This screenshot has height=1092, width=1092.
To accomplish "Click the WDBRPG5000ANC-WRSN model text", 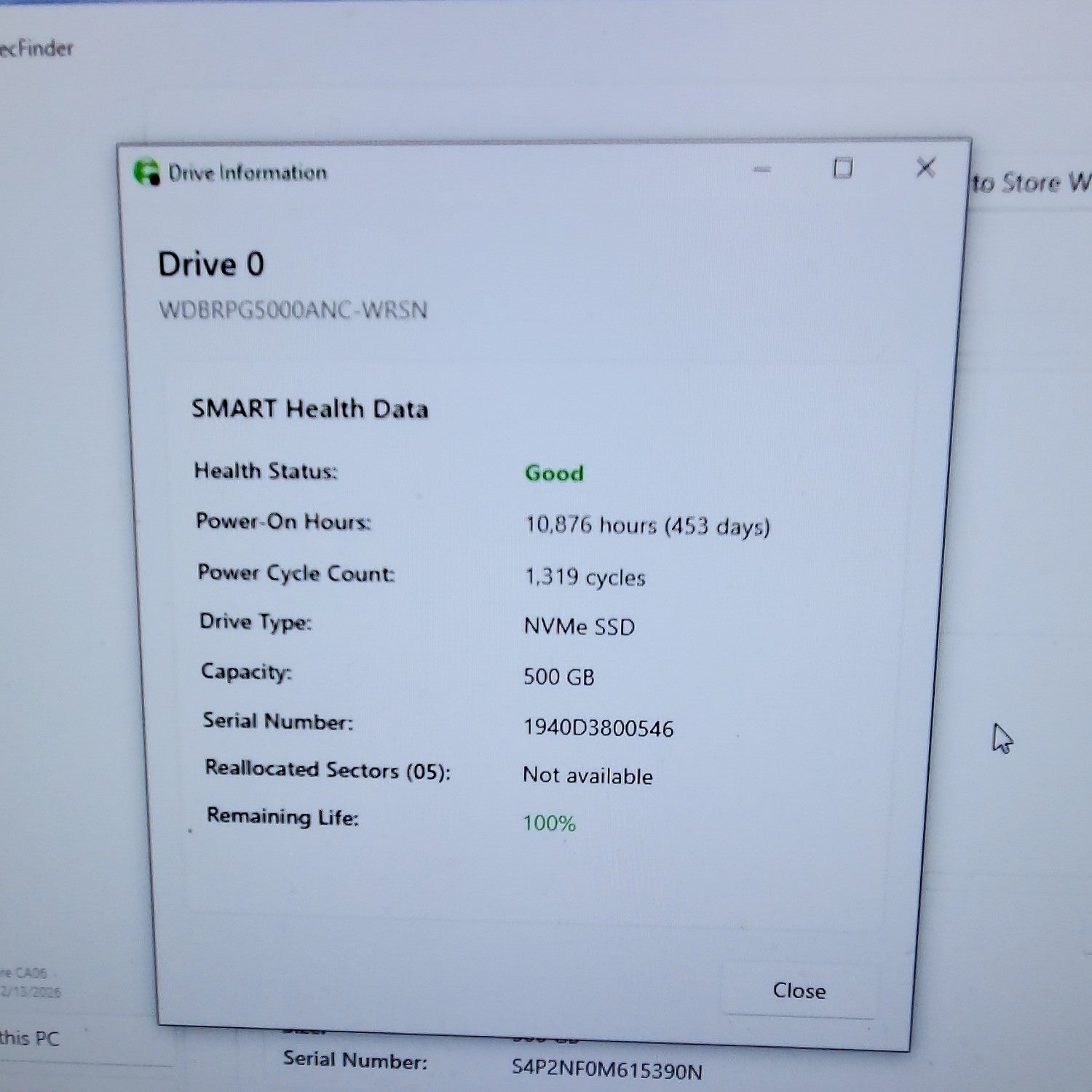I will 293,310.
